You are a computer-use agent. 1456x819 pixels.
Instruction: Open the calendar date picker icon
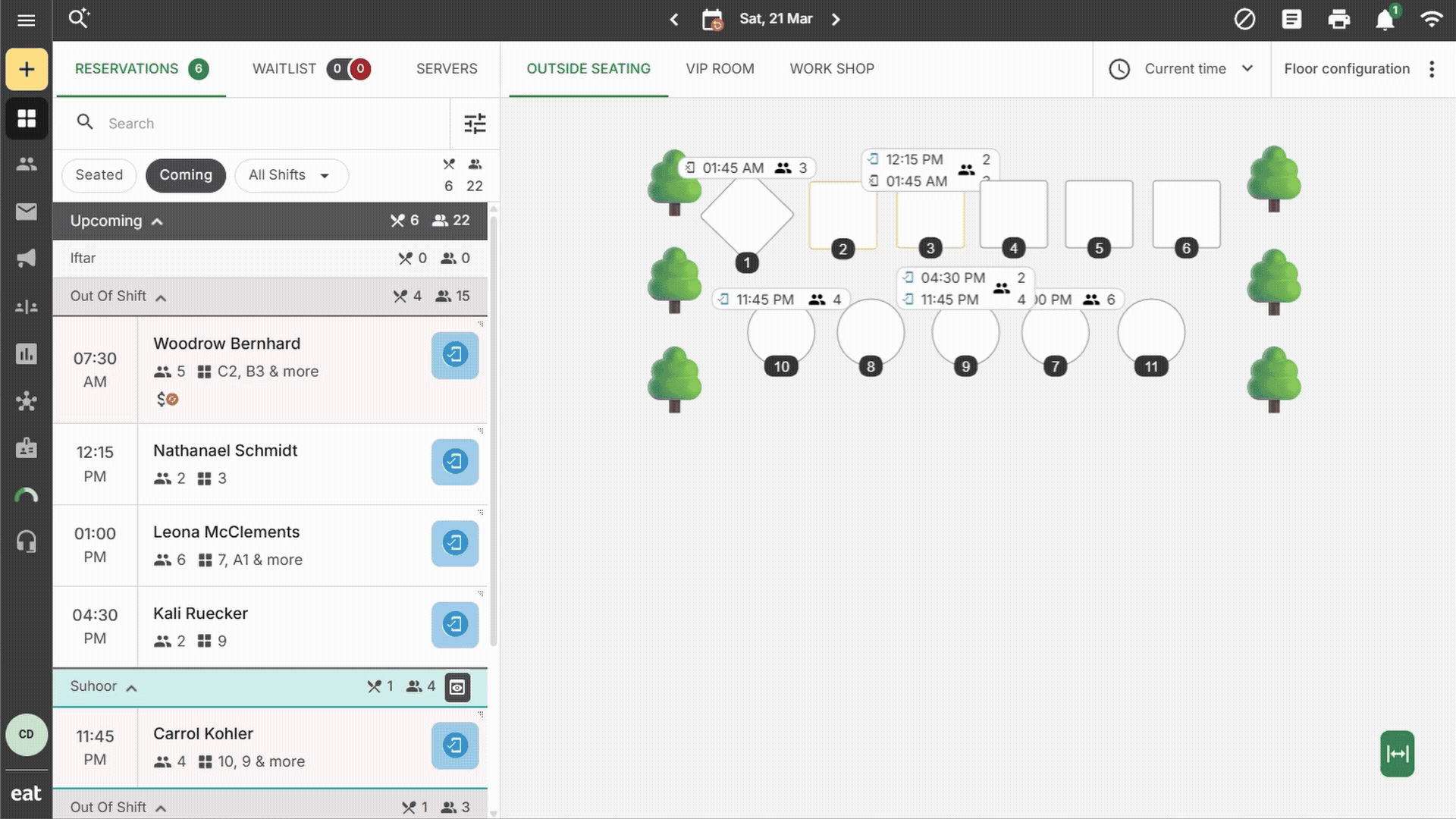pos(712,20)
